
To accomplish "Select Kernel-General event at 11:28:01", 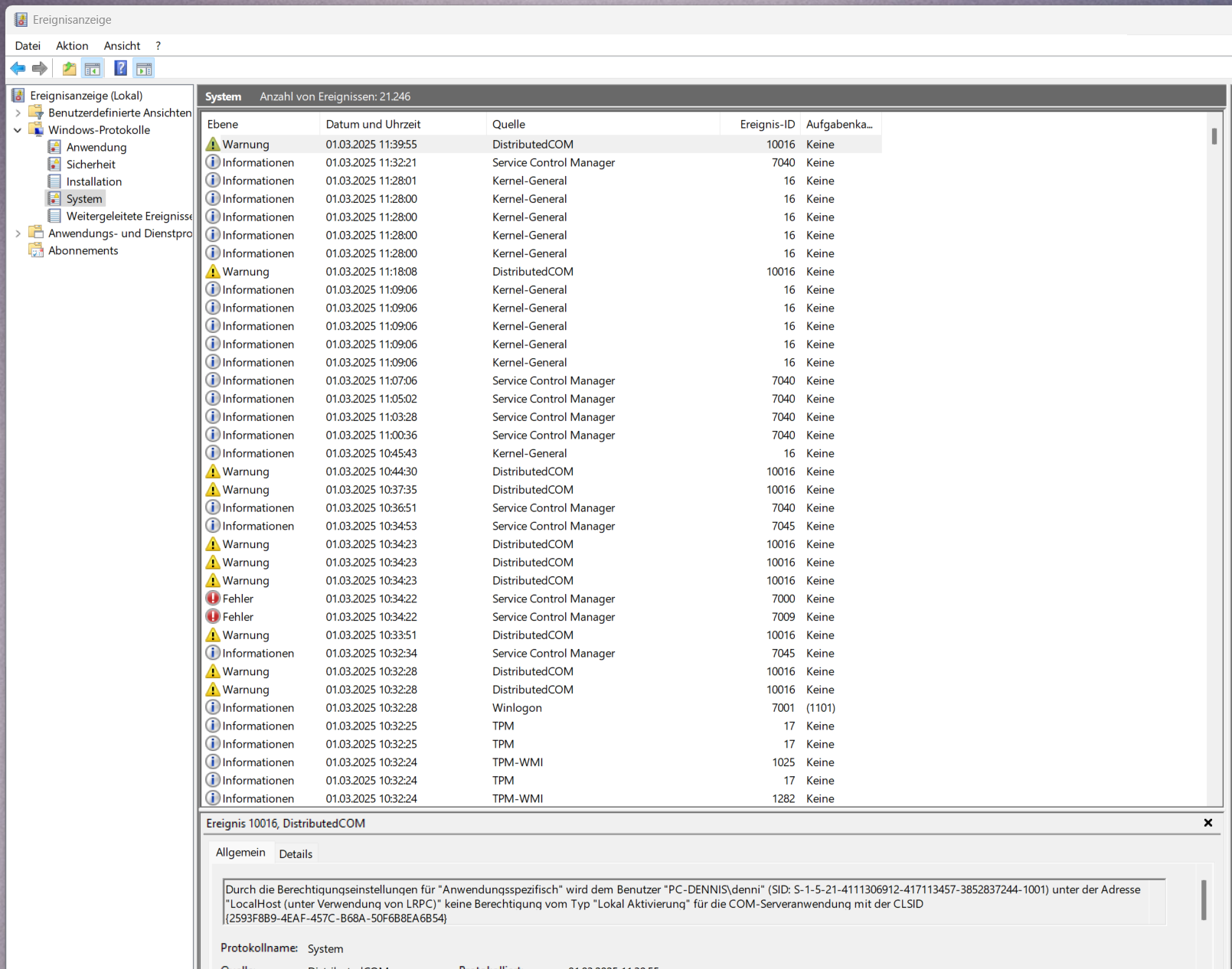I will pos(542,181).
